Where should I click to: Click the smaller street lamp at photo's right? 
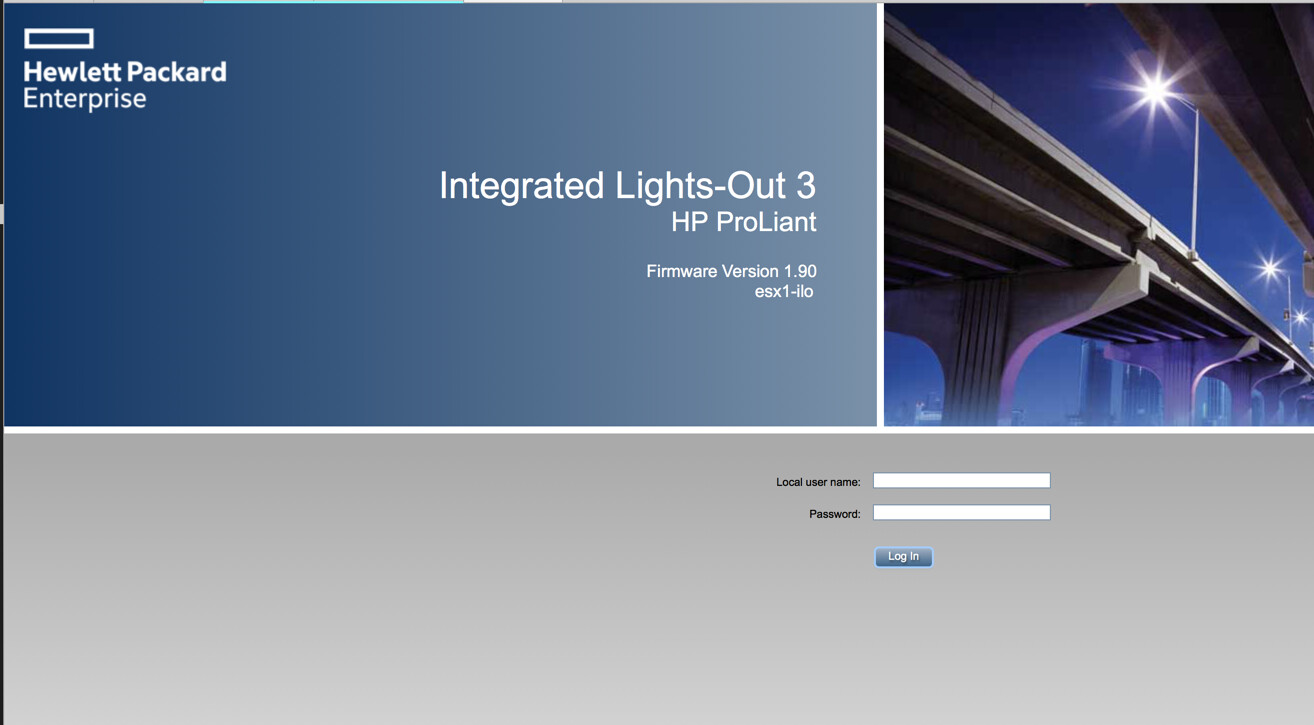[x=1271, y=268]
